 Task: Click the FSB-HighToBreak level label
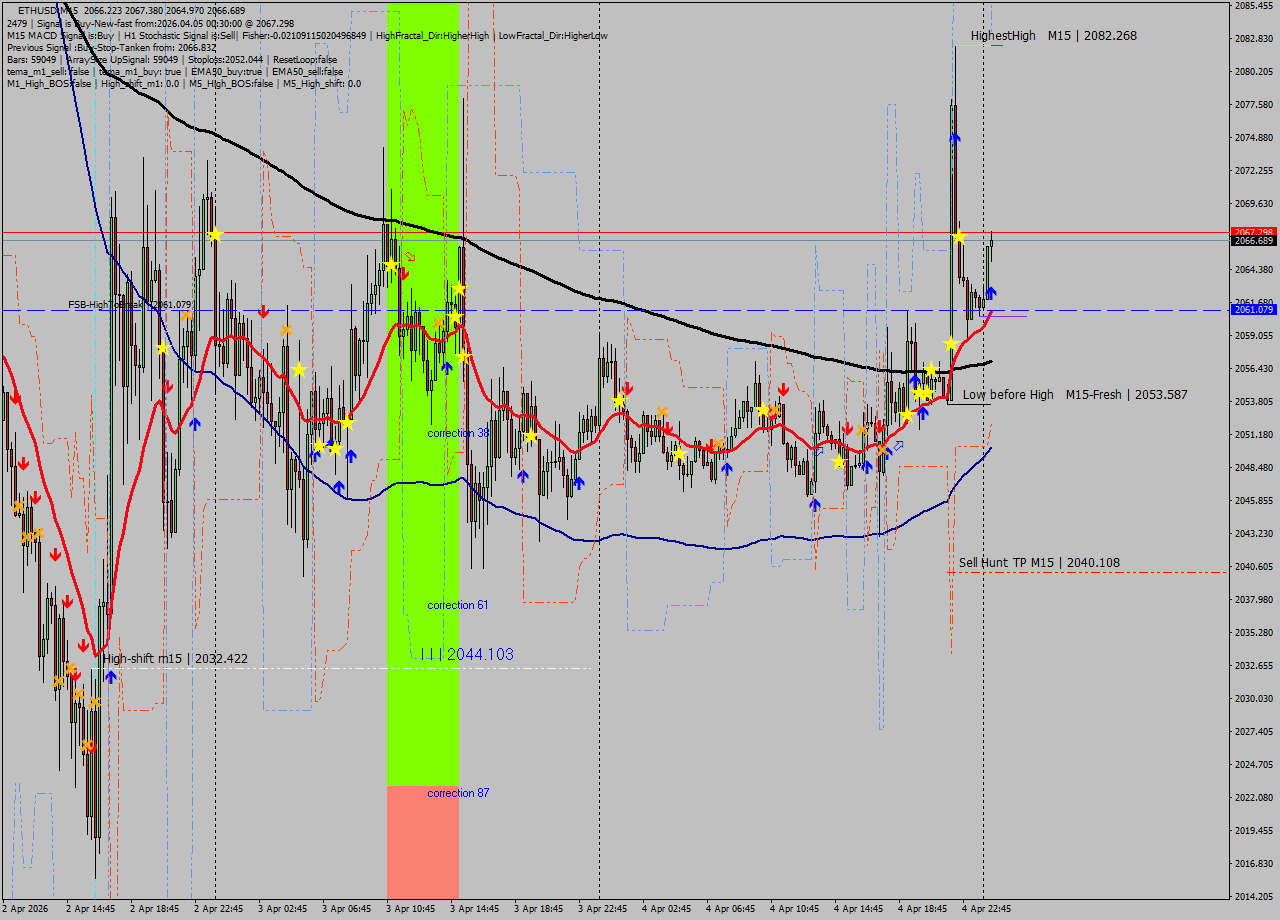[130, 304]
